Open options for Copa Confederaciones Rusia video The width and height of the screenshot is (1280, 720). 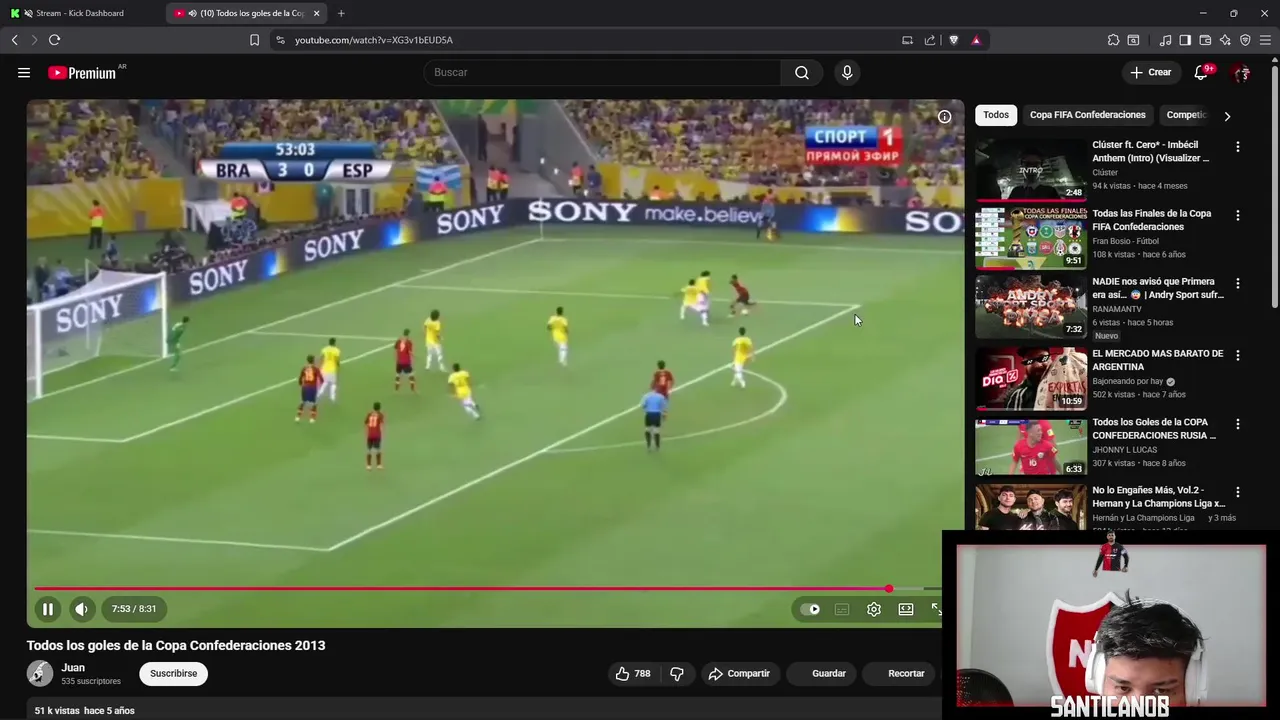pyautogui.click(x=1237, y=424)
